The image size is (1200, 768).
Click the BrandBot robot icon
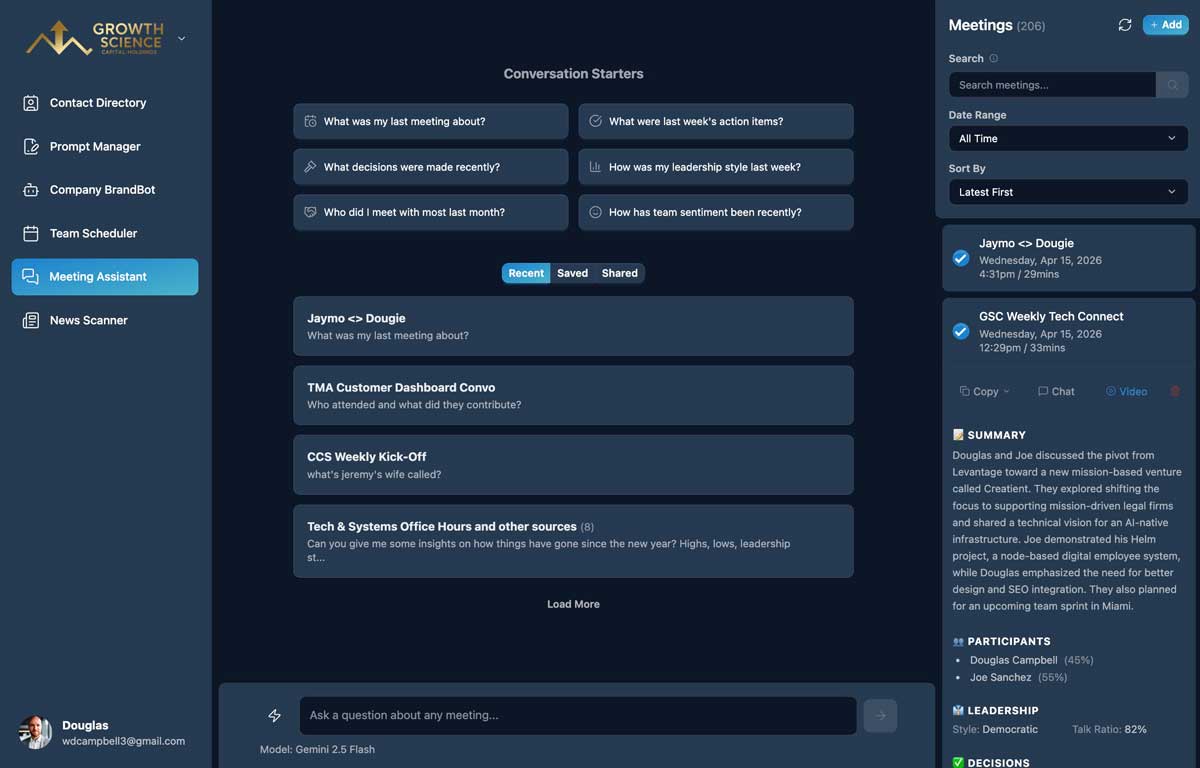pos(31,190)
